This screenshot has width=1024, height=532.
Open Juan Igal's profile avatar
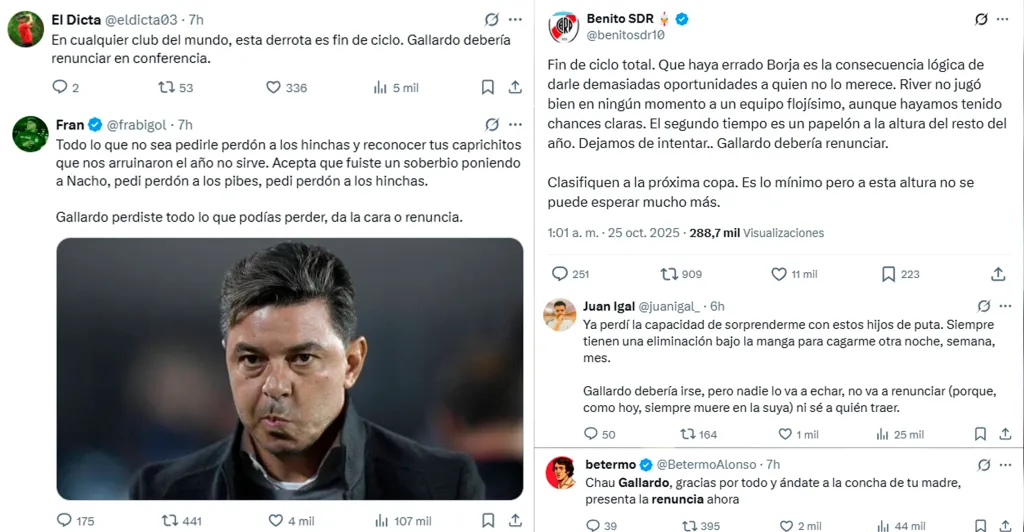click(x=560, y=316)
